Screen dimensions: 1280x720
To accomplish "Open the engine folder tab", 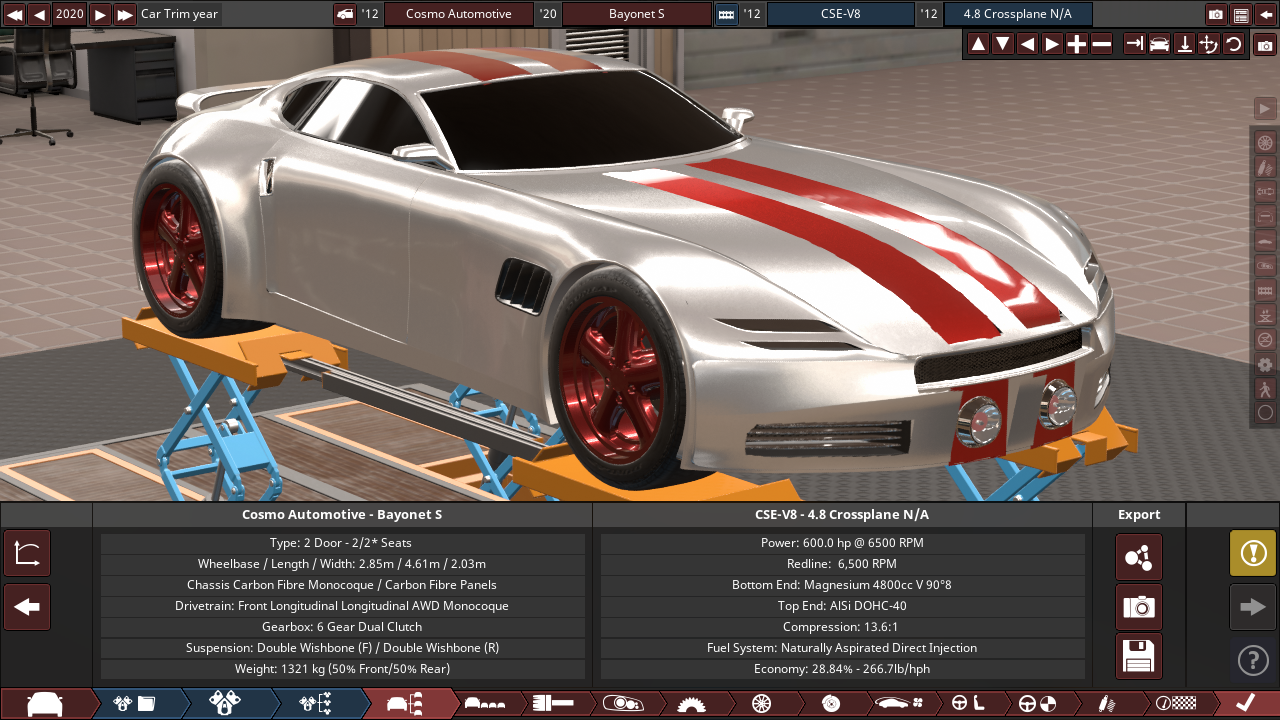I will point(135,703).
